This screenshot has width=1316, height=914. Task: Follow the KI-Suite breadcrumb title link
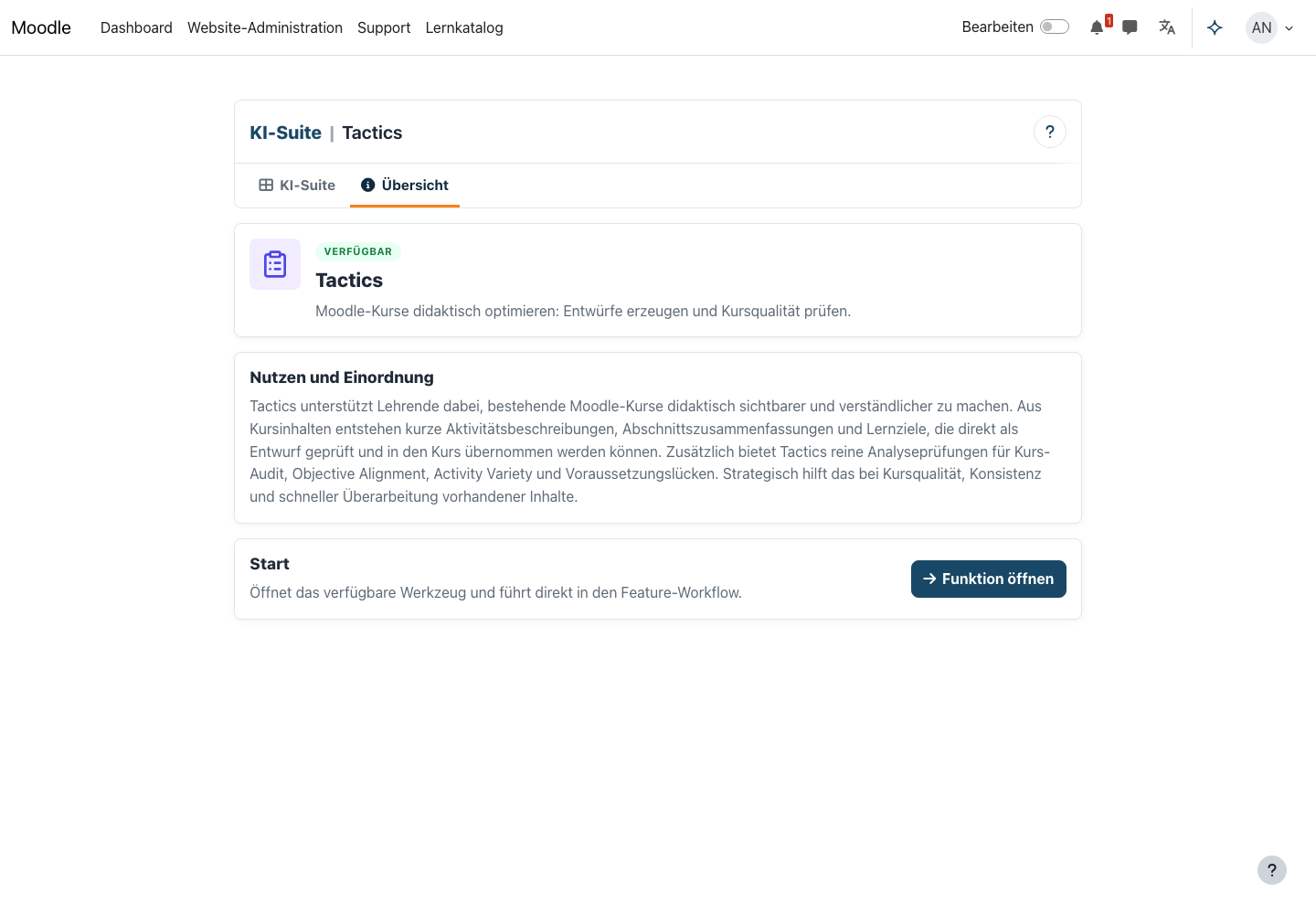(286, 133)
